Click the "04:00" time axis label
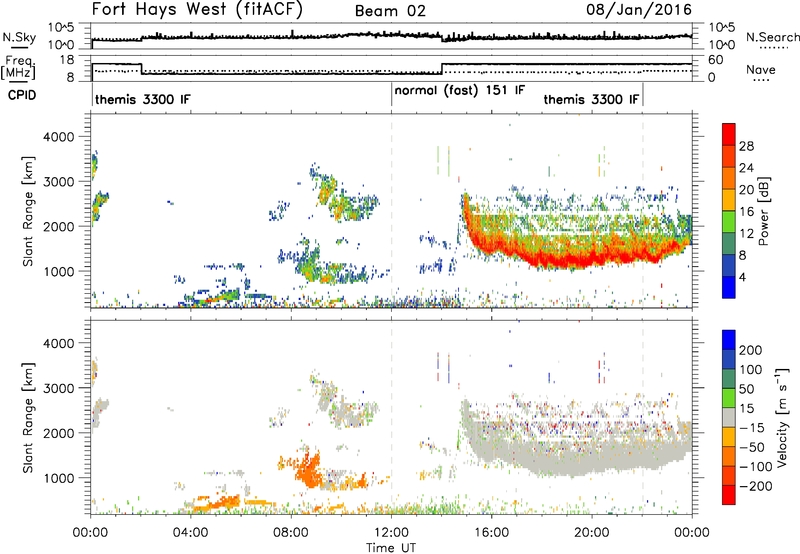The height and width of the screenshot is (554, 800). [190, 533]
